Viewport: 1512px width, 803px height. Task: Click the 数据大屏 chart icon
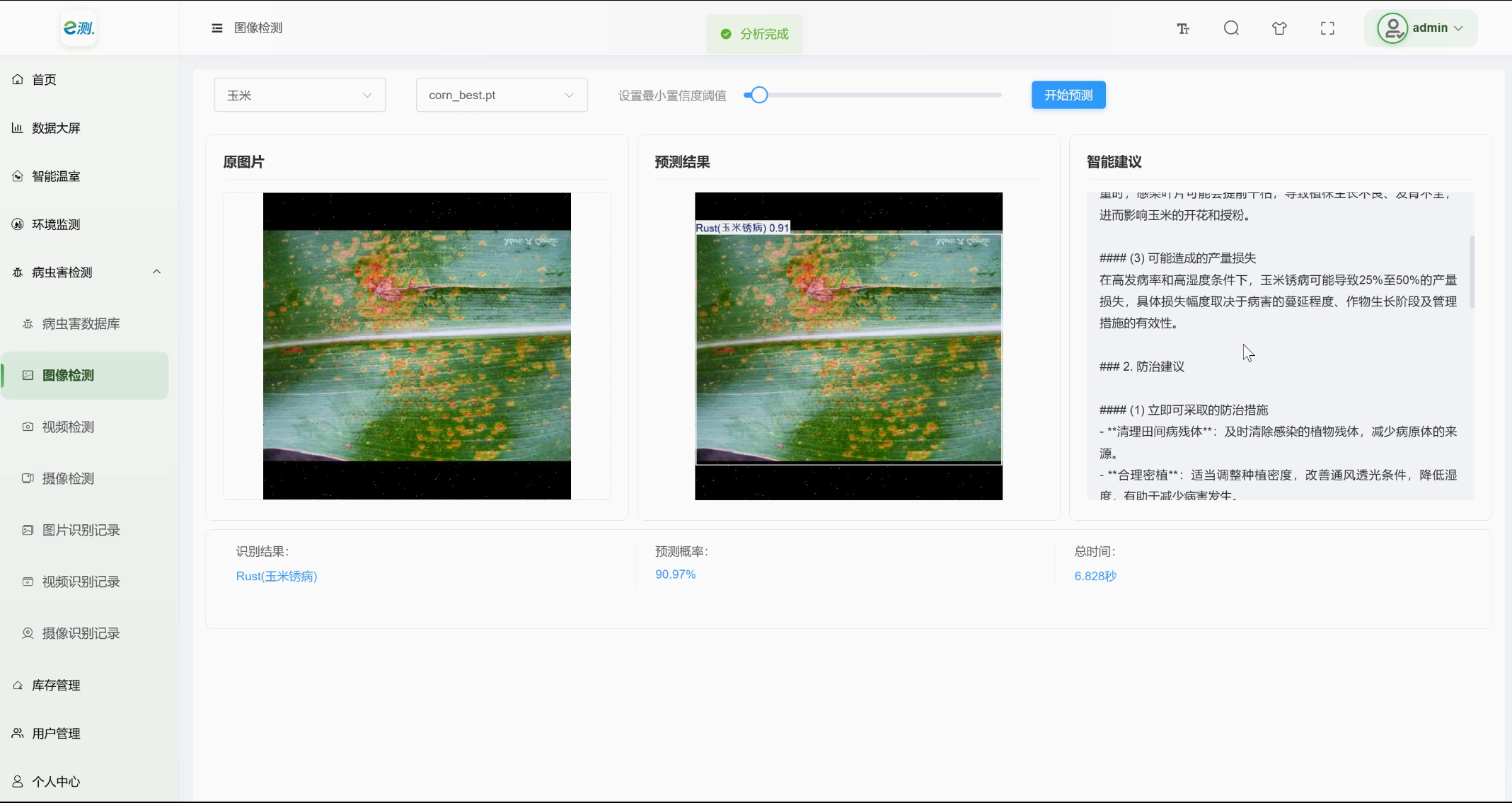[x=18, y=127]
